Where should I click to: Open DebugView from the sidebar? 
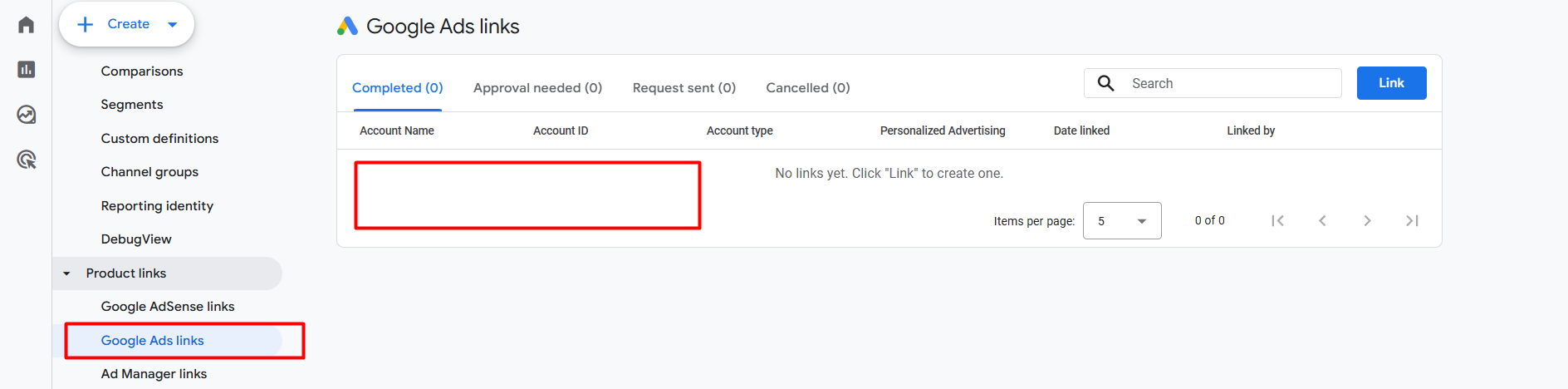click(x=136, y=239)
